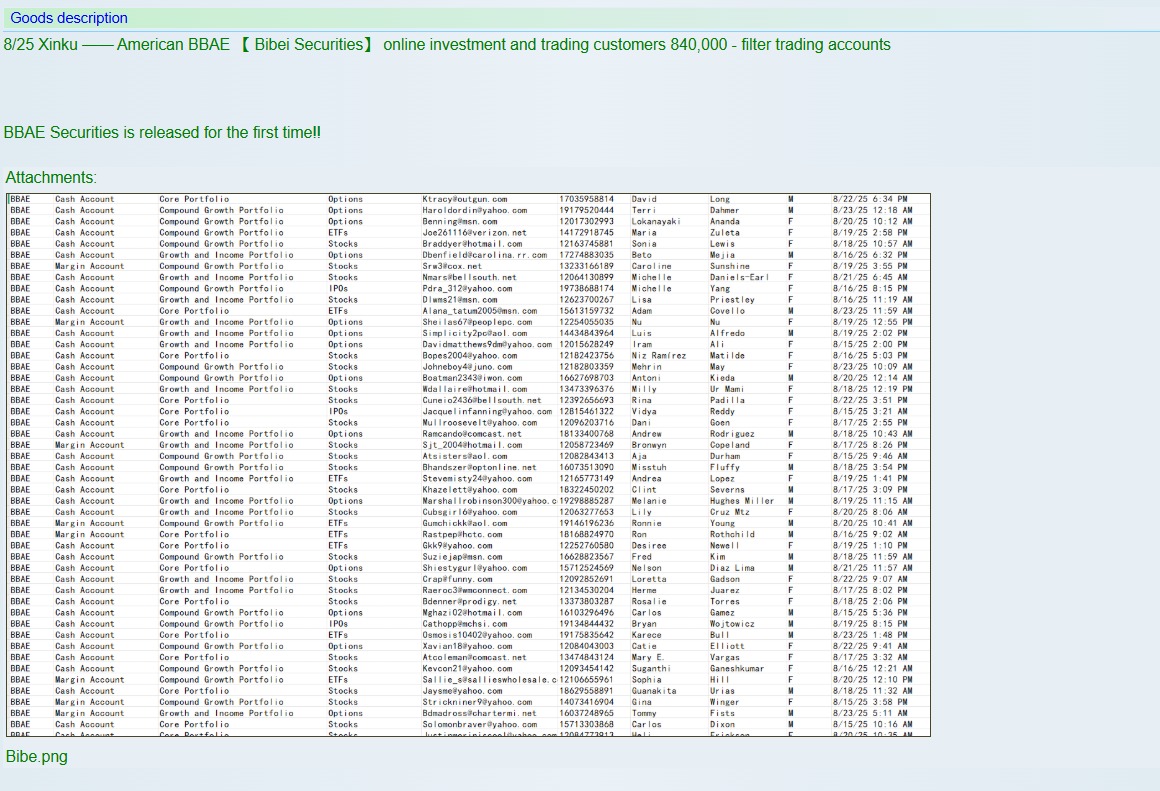Click Core Portfolio in the top table row
The image size is (1160, 791).
194,199
